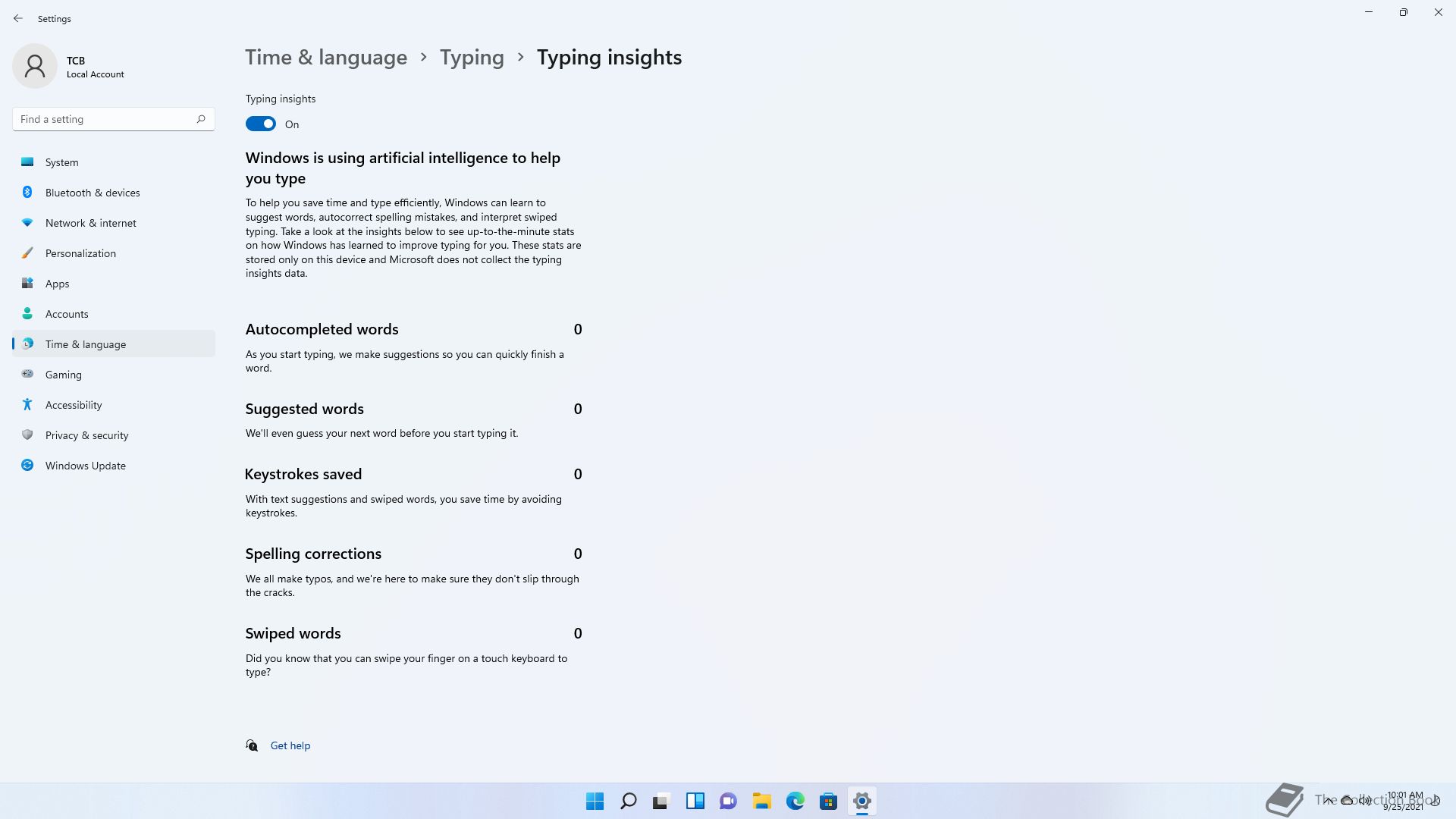Click the Suggested words heading
1456x819 pixels.
click(x=304, y=409)
